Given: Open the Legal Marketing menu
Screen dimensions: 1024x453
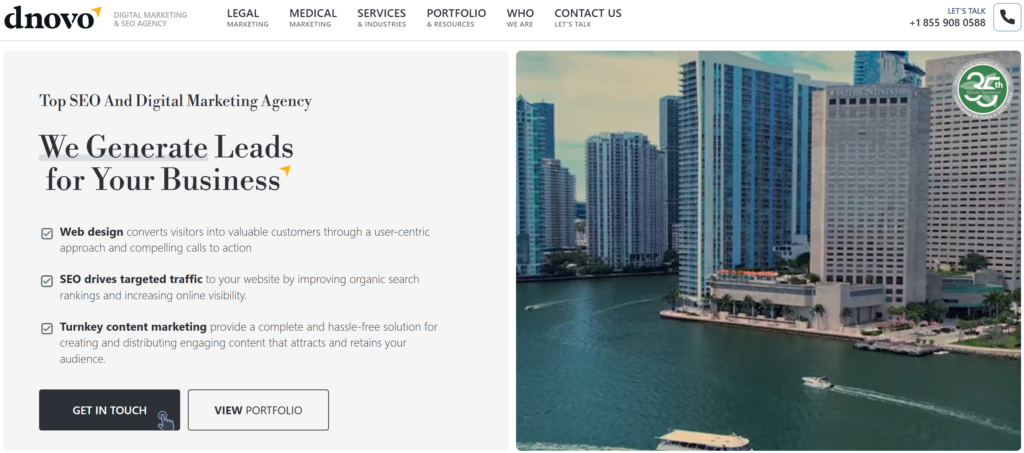Looking at the screenshot, I should [x=248, y=18].
